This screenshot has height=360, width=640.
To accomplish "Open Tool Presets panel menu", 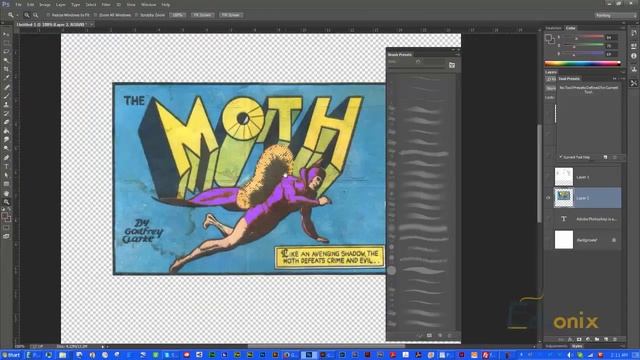I will click(x=621, y=78).
